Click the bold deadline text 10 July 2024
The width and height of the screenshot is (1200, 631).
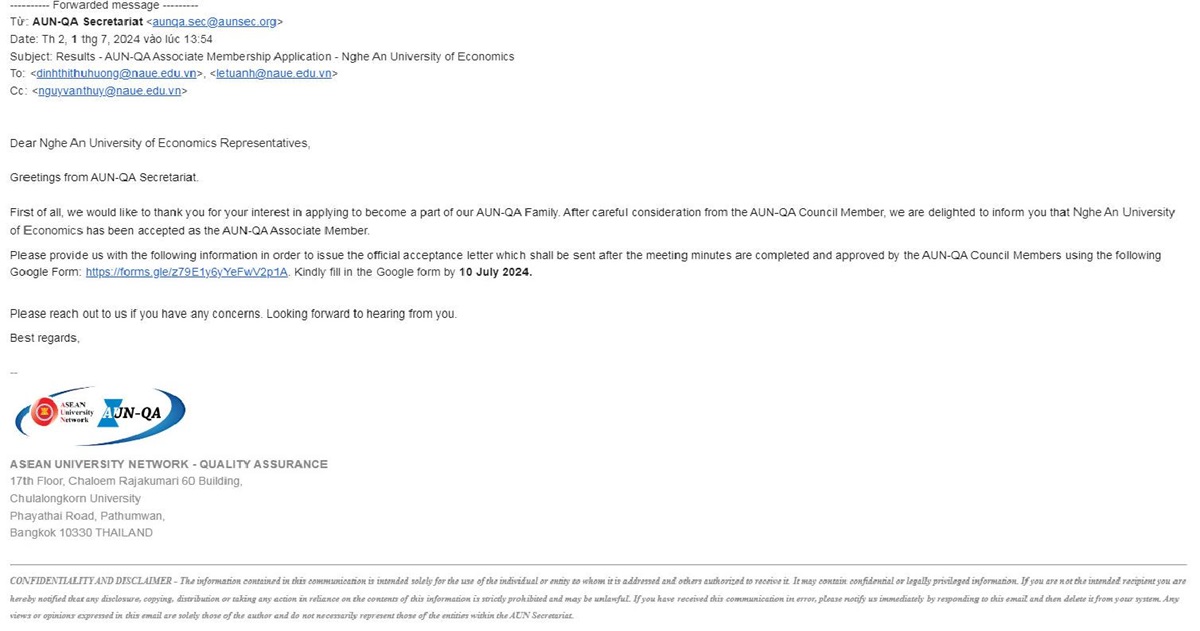495,272
